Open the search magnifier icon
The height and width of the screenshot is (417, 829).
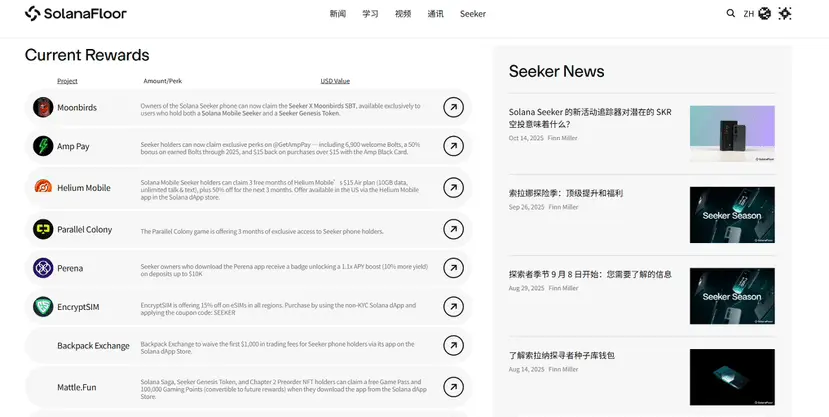731,13
